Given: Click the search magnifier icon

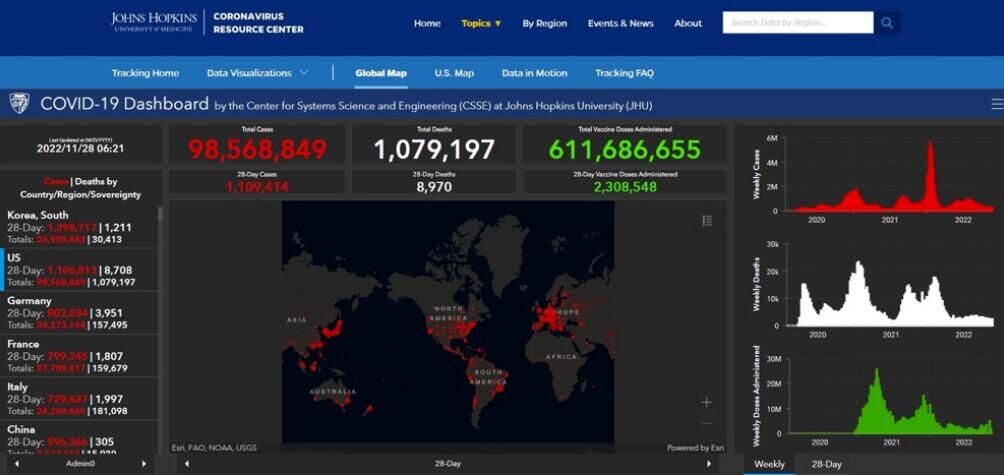Looking at the screenshot, I should point(887,22).
